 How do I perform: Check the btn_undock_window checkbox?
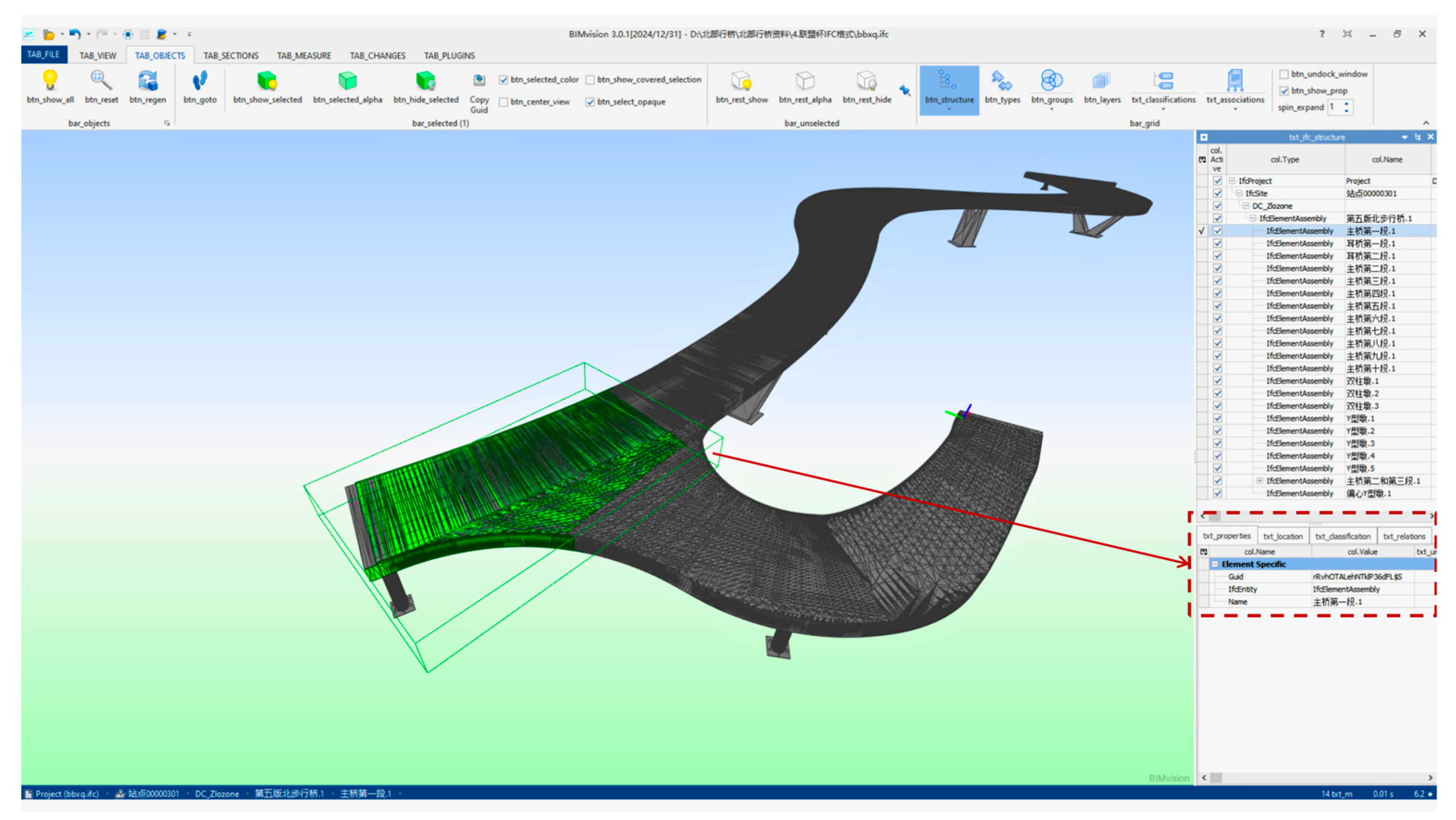click(1283, 74)
